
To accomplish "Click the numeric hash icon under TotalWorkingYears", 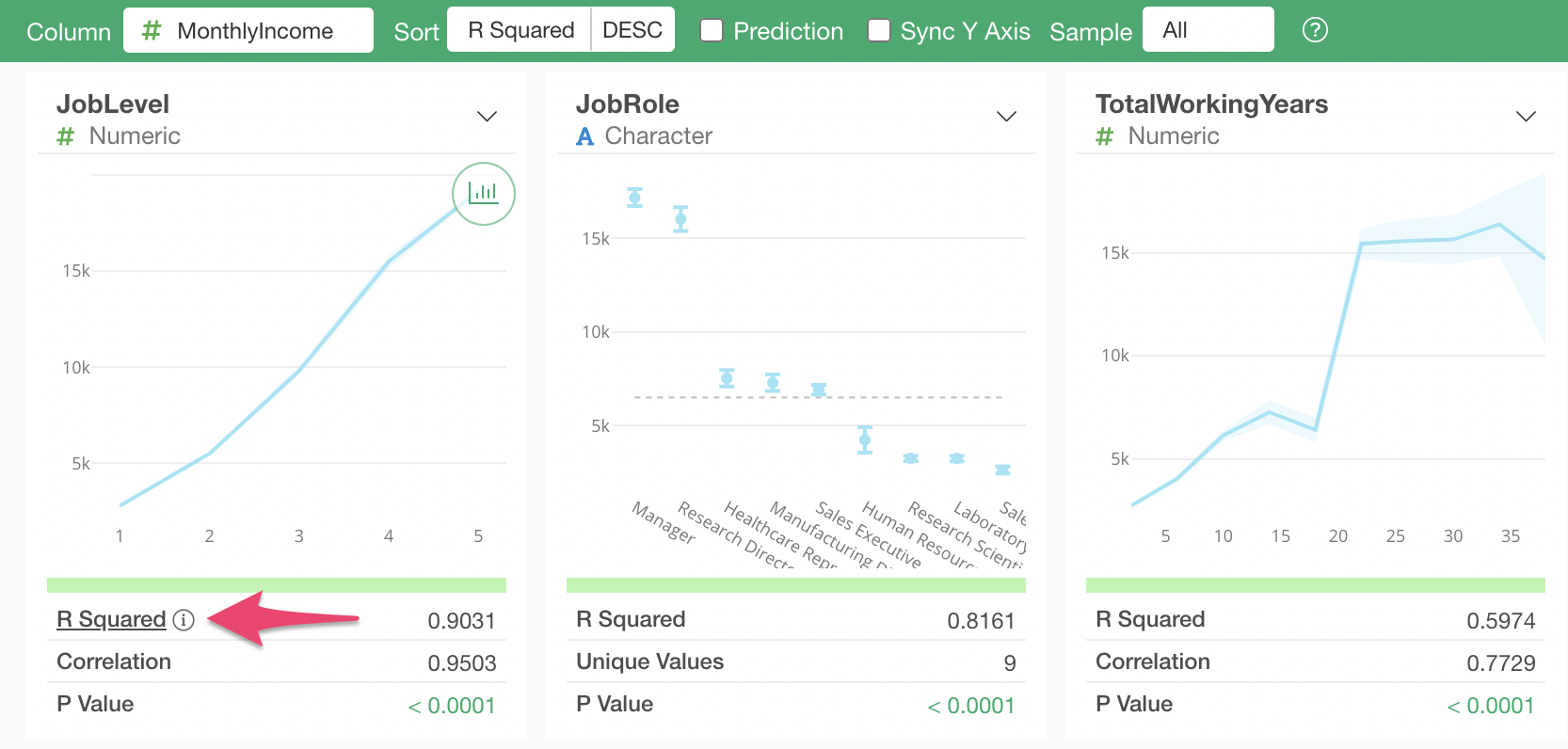I will [x=1104, y=136].
